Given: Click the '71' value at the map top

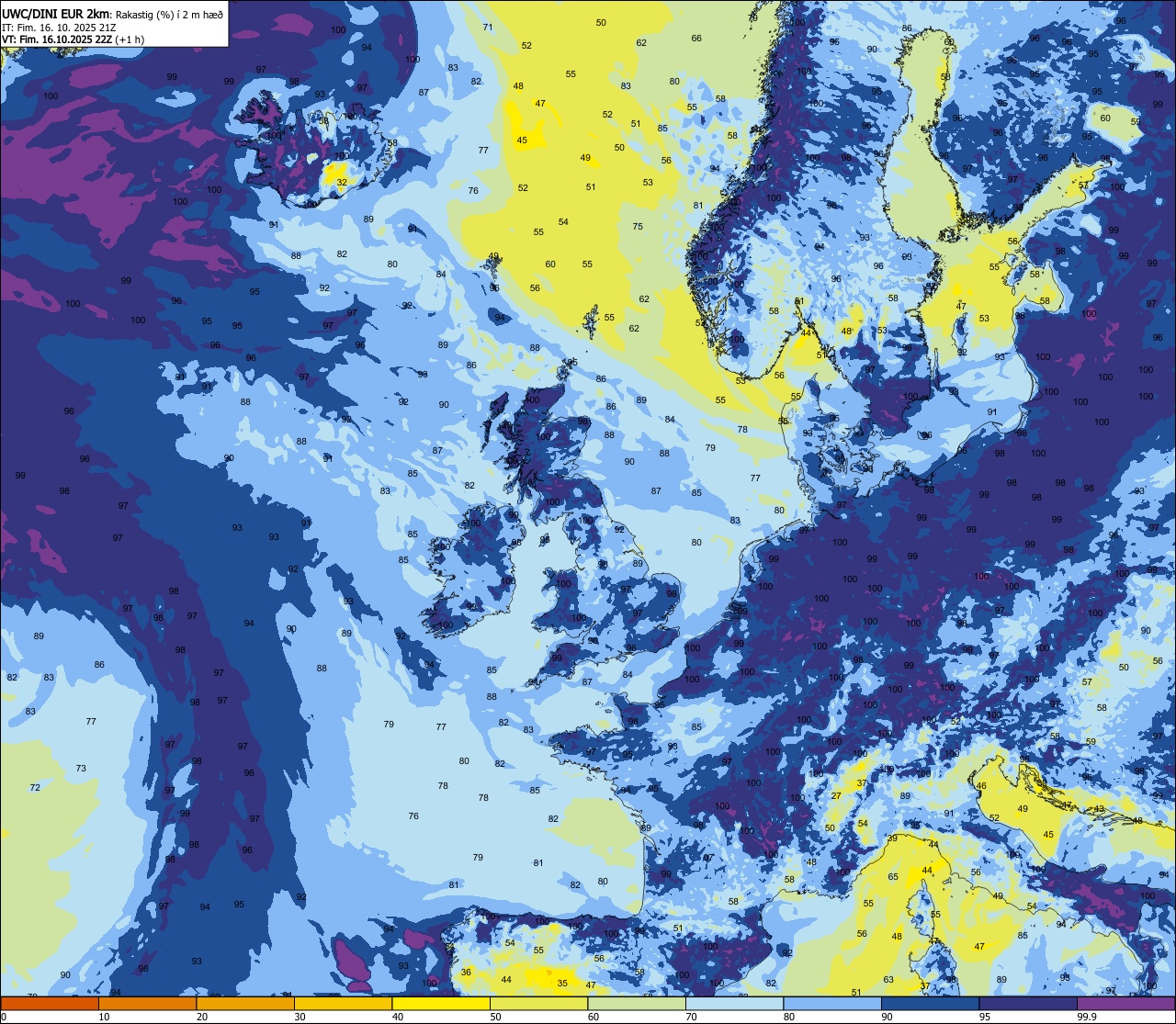Looking at the screenshot, I should 488,28.
